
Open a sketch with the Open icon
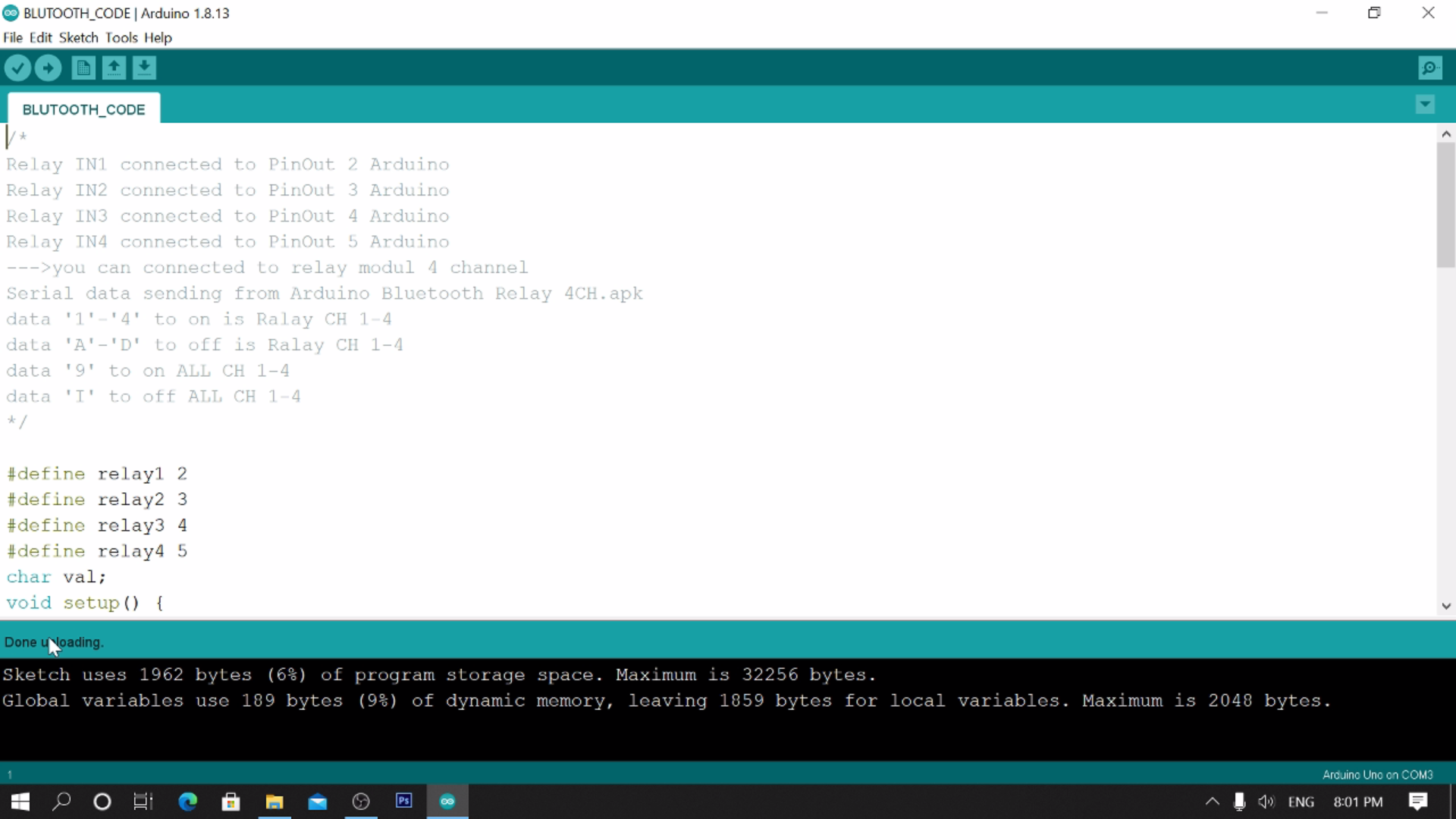click(114, 68)
